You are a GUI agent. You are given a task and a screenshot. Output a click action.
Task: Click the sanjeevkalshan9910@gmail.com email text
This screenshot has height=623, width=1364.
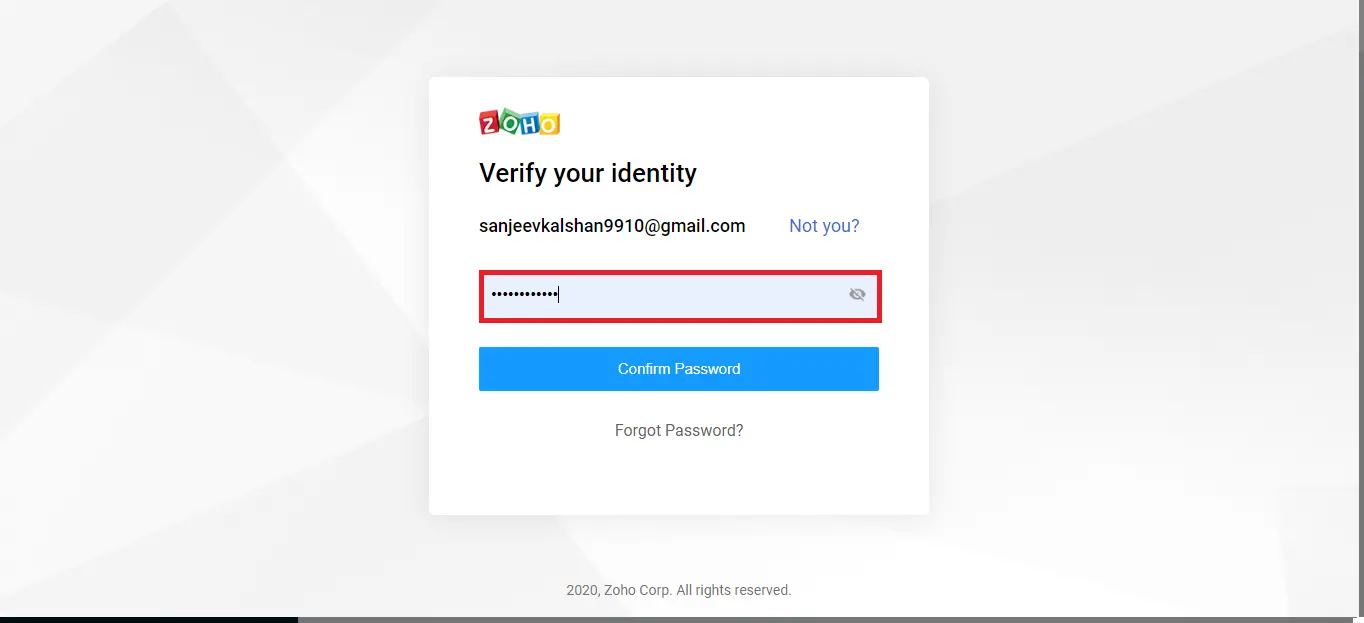pos(612,226)
